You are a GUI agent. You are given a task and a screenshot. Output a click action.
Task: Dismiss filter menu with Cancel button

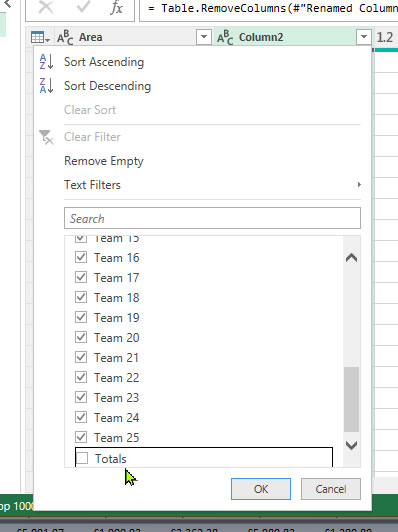(331, 489)
